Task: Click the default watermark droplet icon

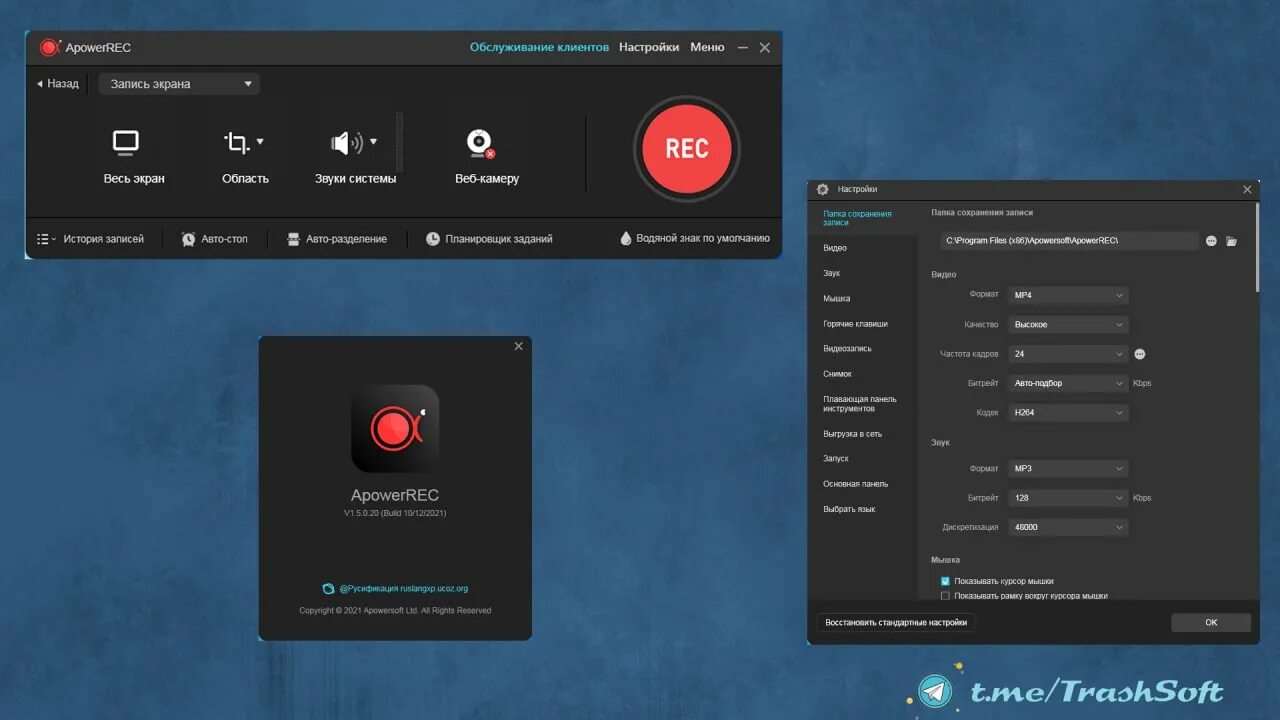Action: (626, 238)
